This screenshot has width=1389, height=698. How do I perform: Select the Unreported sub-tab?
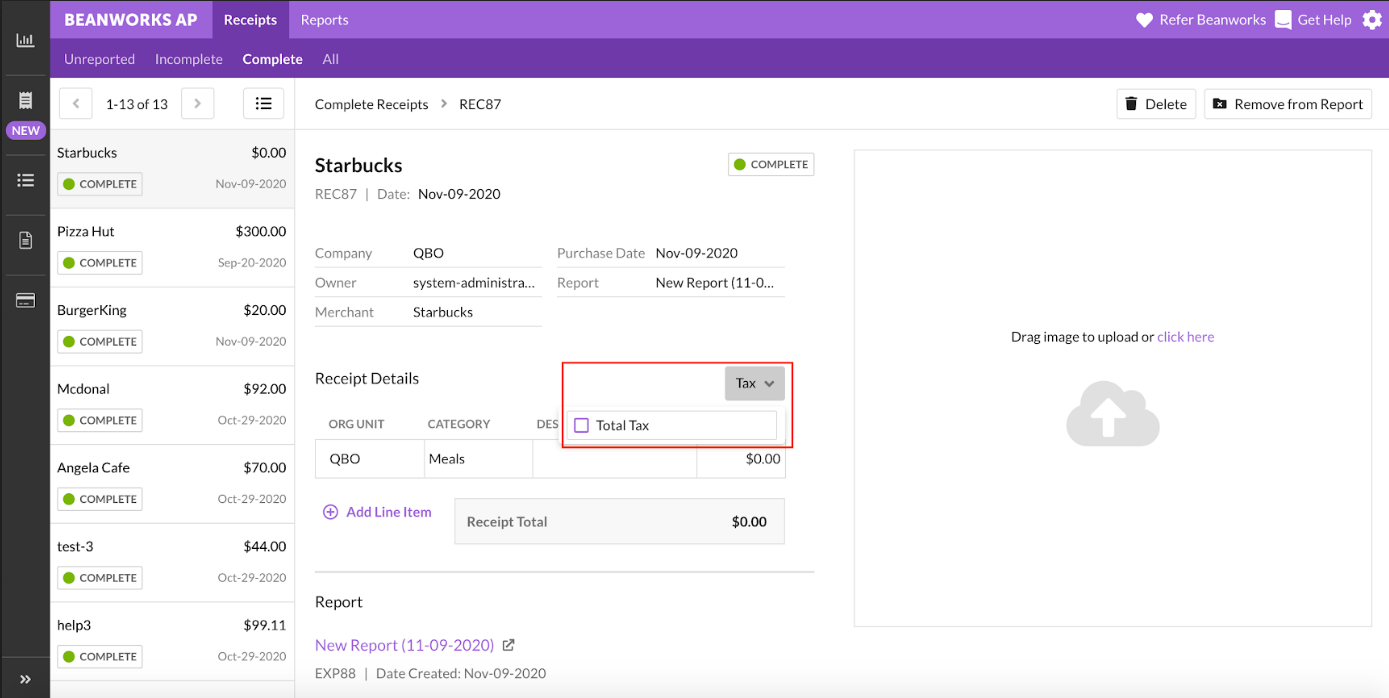(x=99, y=59)
